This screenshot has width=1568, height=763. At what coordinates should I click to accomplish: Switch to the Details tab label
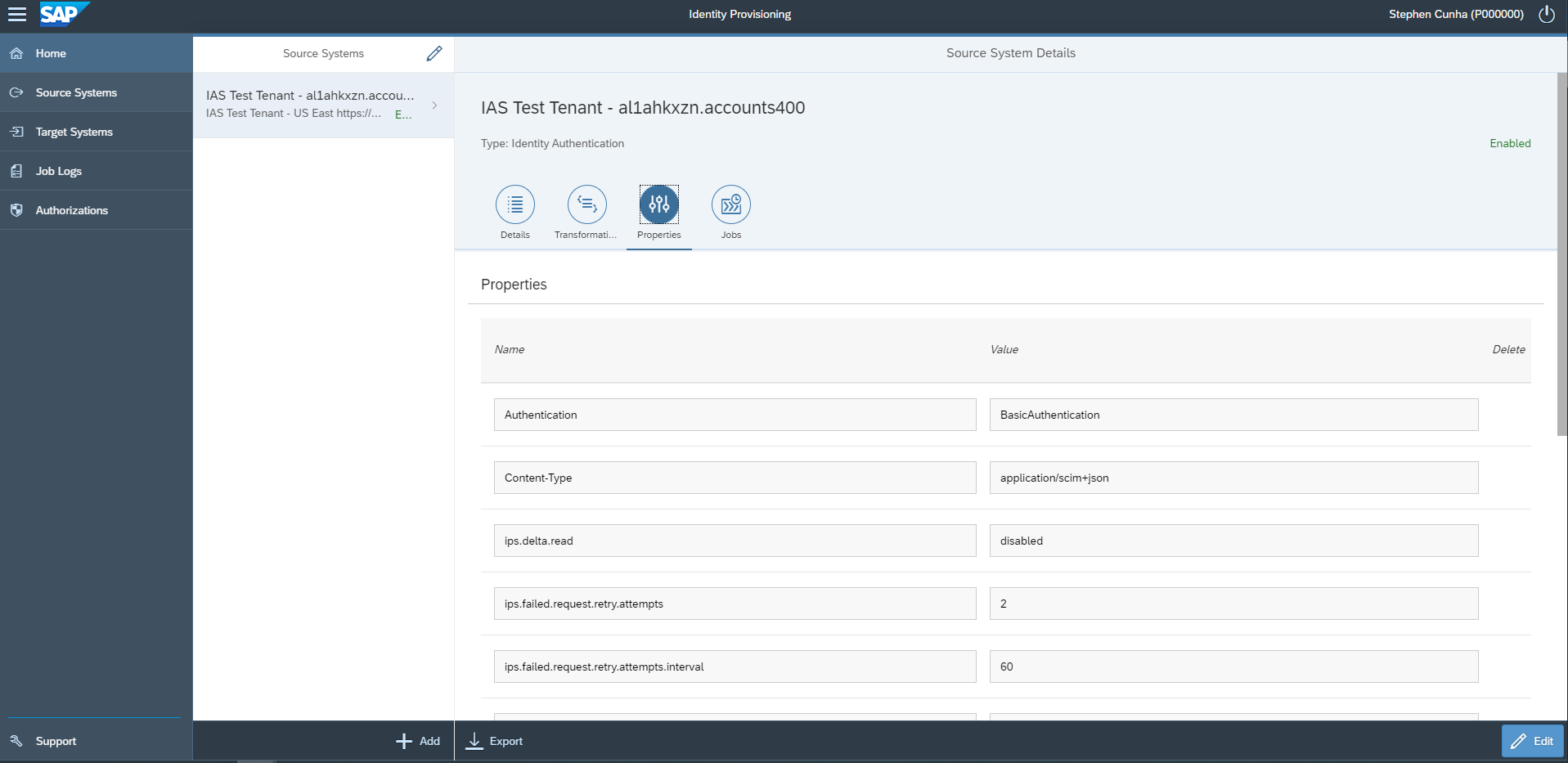point(515,235)
